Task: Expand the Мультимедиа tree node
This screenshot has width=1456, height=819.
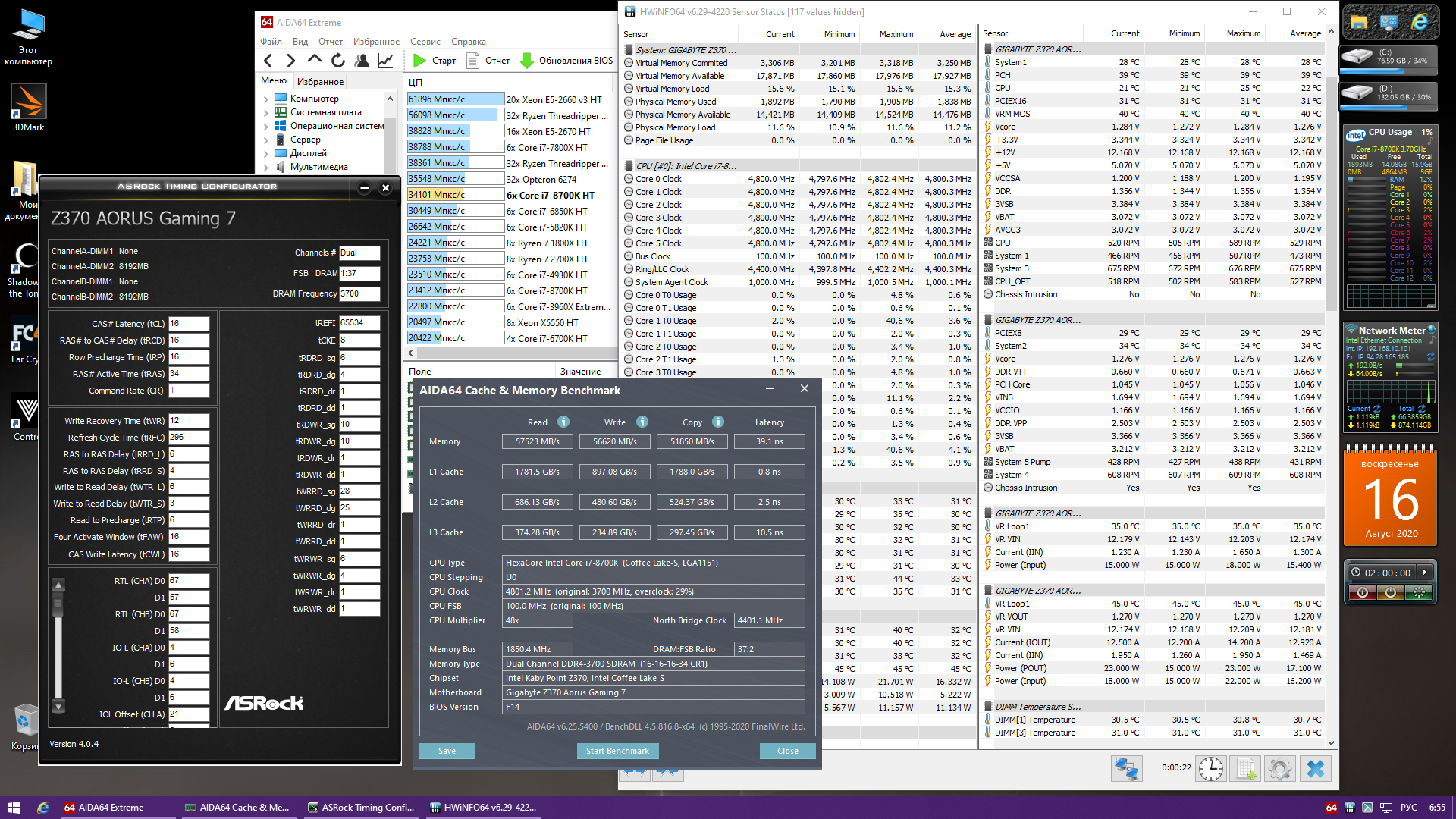Action: pos(266,167)
